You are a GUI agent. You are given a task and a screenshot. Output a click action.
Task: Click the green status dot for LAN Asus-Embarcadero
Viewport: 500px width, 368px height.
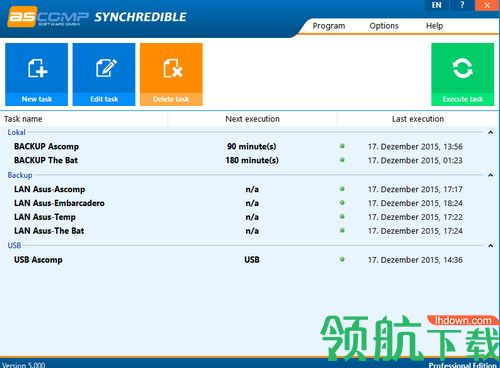pos(342,203)
